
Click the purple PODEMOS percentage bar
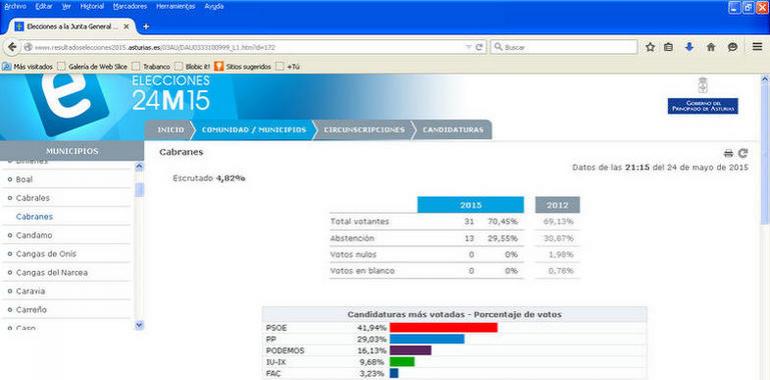411,350
